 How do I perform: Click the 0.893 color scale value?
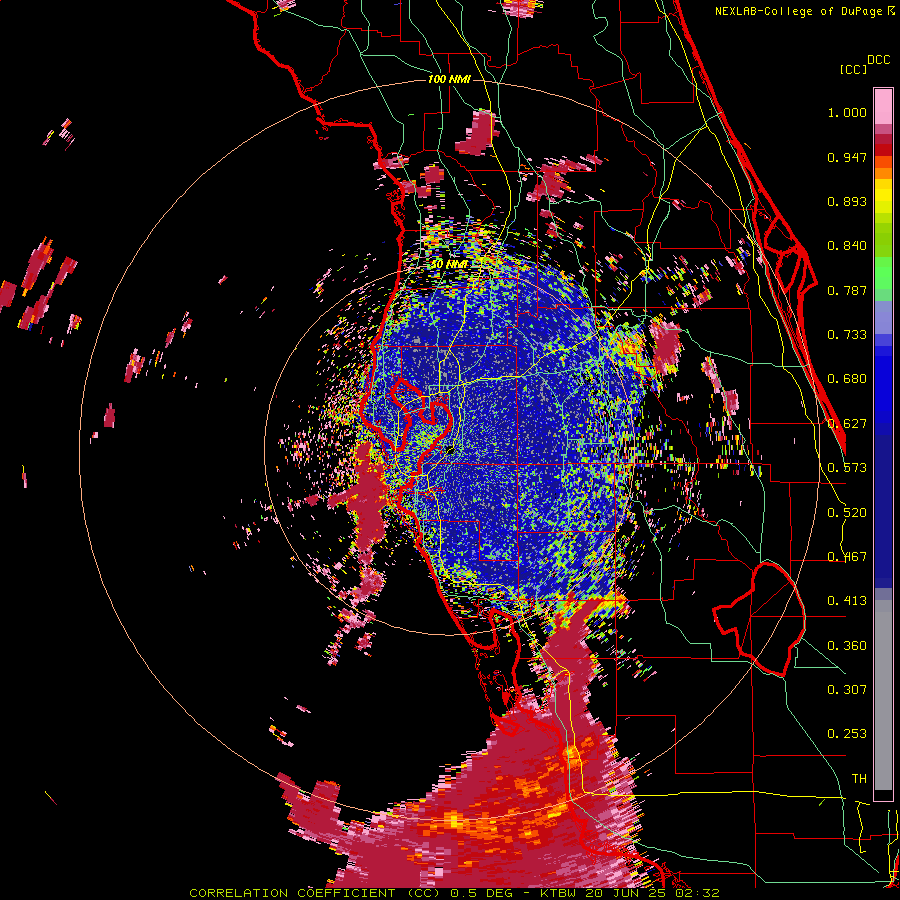[x=847, y=201]
